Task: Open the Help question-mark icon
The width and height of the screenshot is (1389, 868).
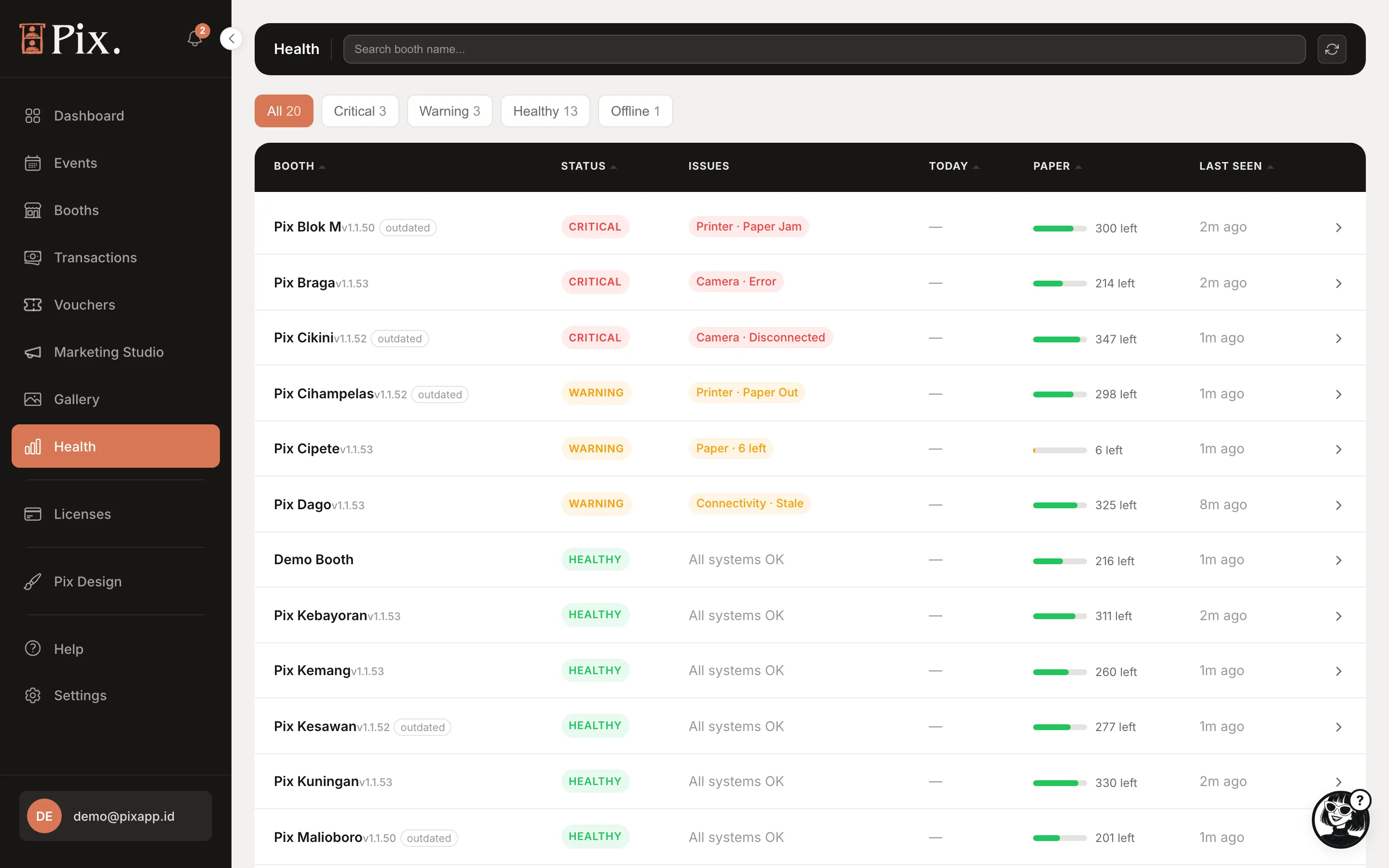Action: click(33, 649)
